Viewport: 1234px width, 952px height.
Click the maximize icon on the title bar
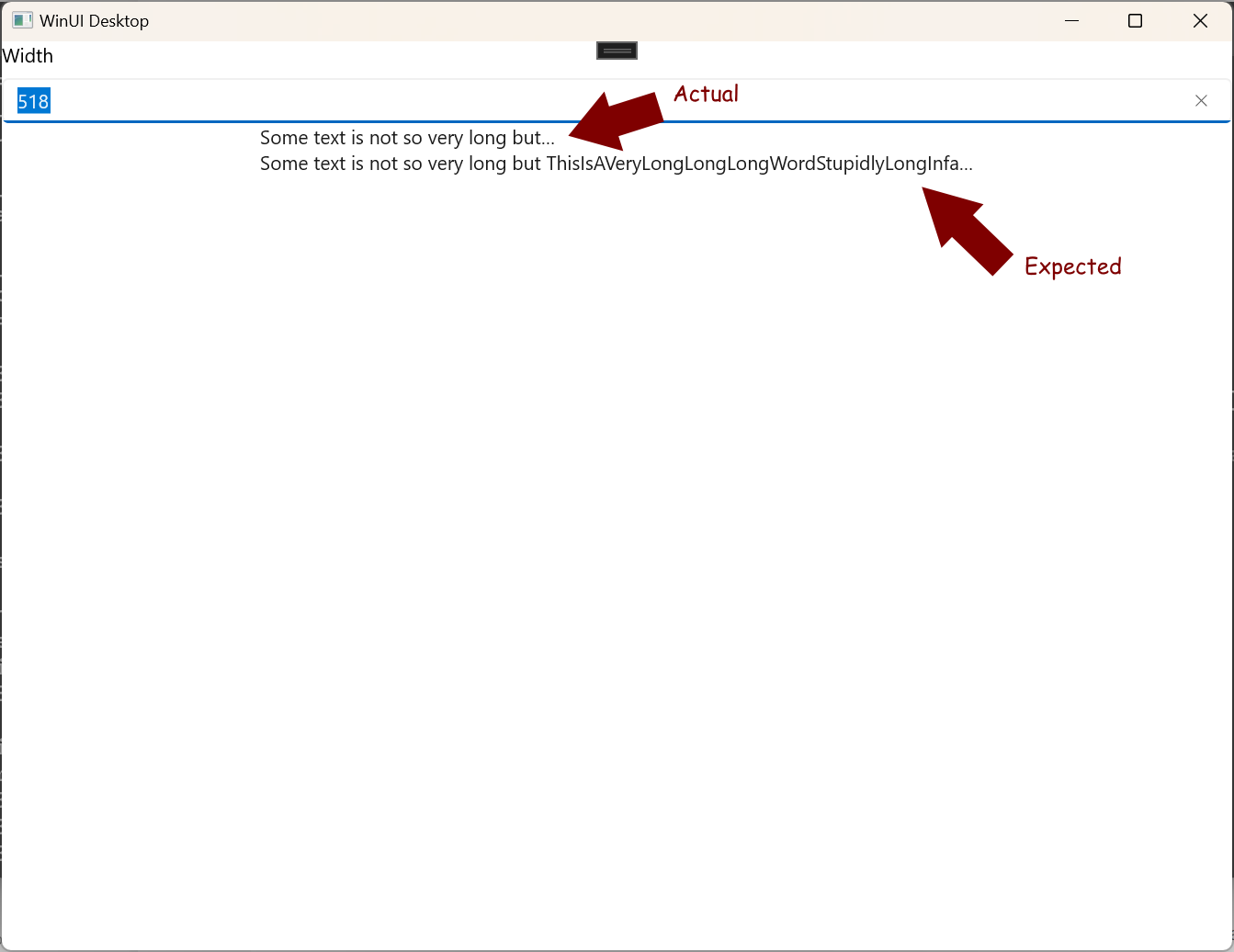point(1135,20)
